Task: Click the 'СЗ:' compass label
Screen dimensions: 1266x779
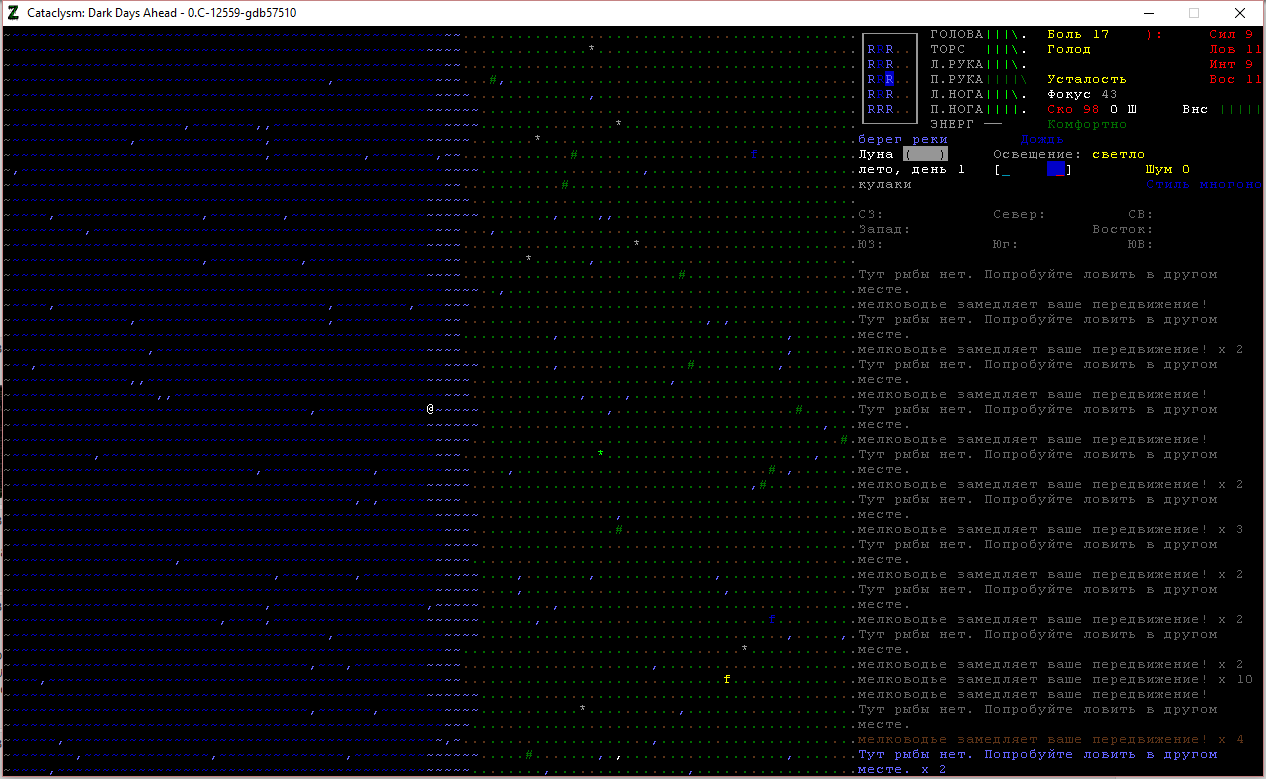Action: (871, 214)
